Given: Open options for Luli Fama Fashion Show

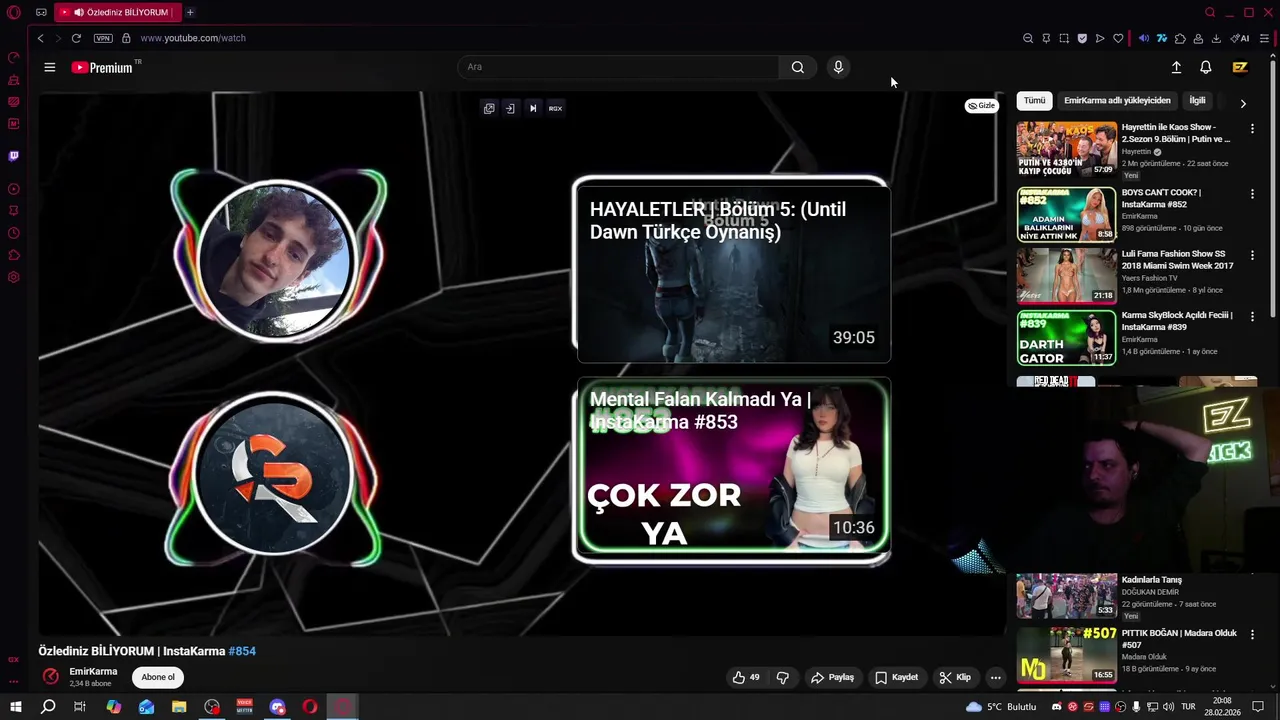Looking at the screenshot, I should coord(1252,255).
